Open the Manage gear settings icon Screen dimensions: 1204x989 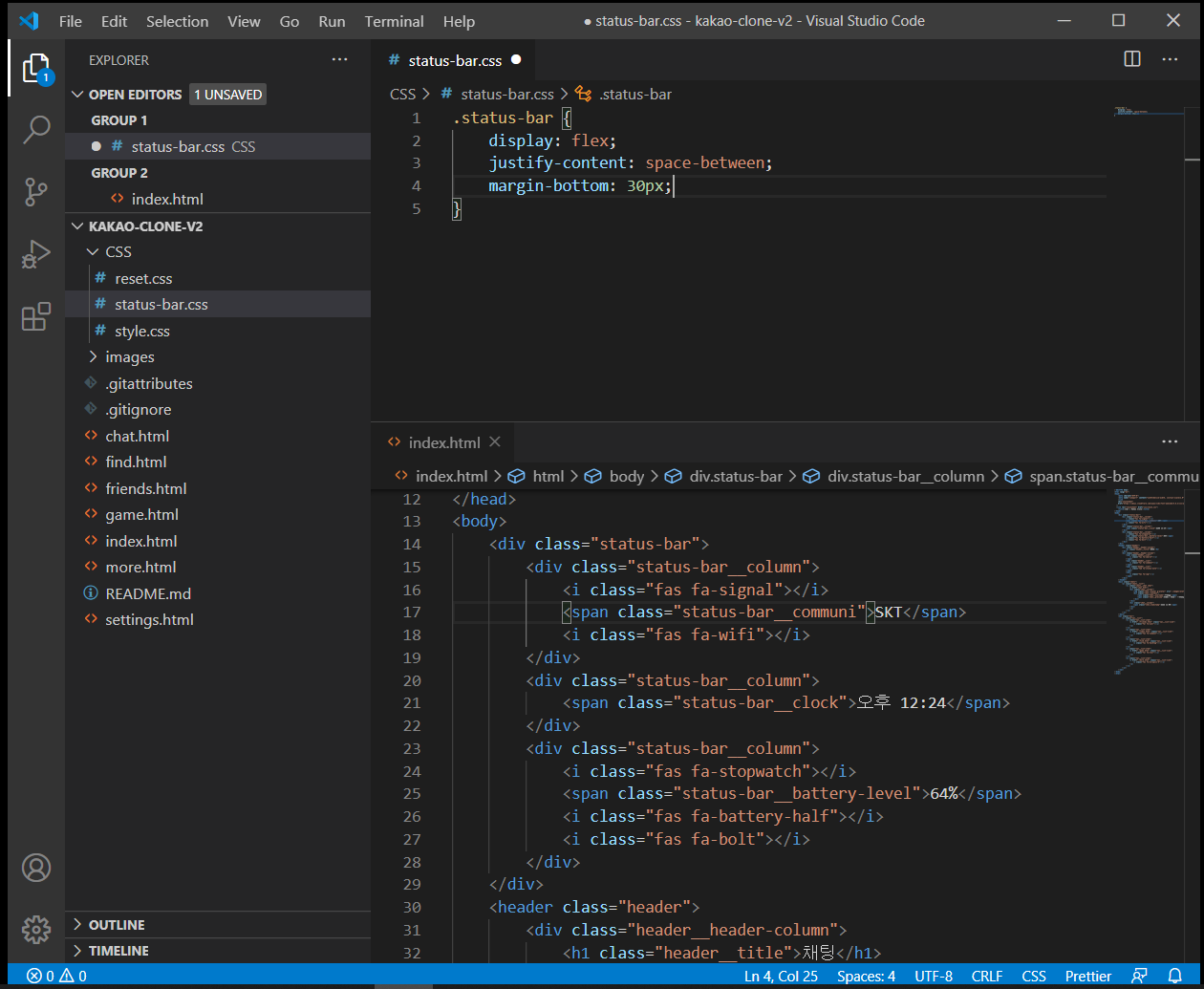(x=36, y=929)
